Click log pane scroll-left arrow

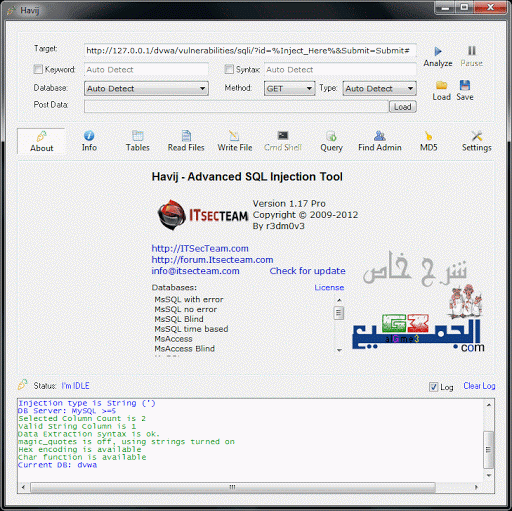(23, 487)
